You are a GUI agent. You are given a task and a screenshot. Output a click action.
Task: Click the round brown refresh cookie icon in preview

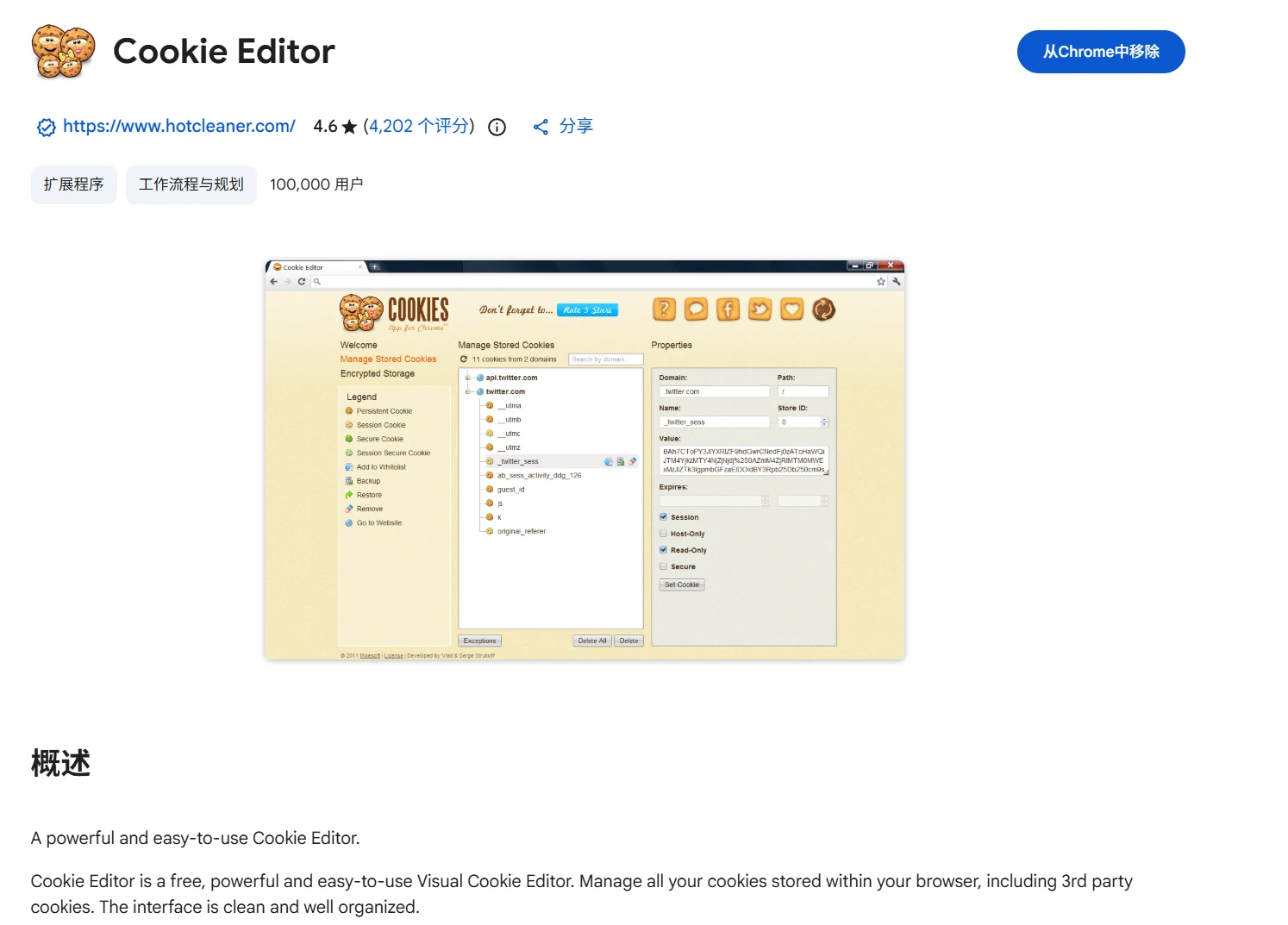point(824,309)
